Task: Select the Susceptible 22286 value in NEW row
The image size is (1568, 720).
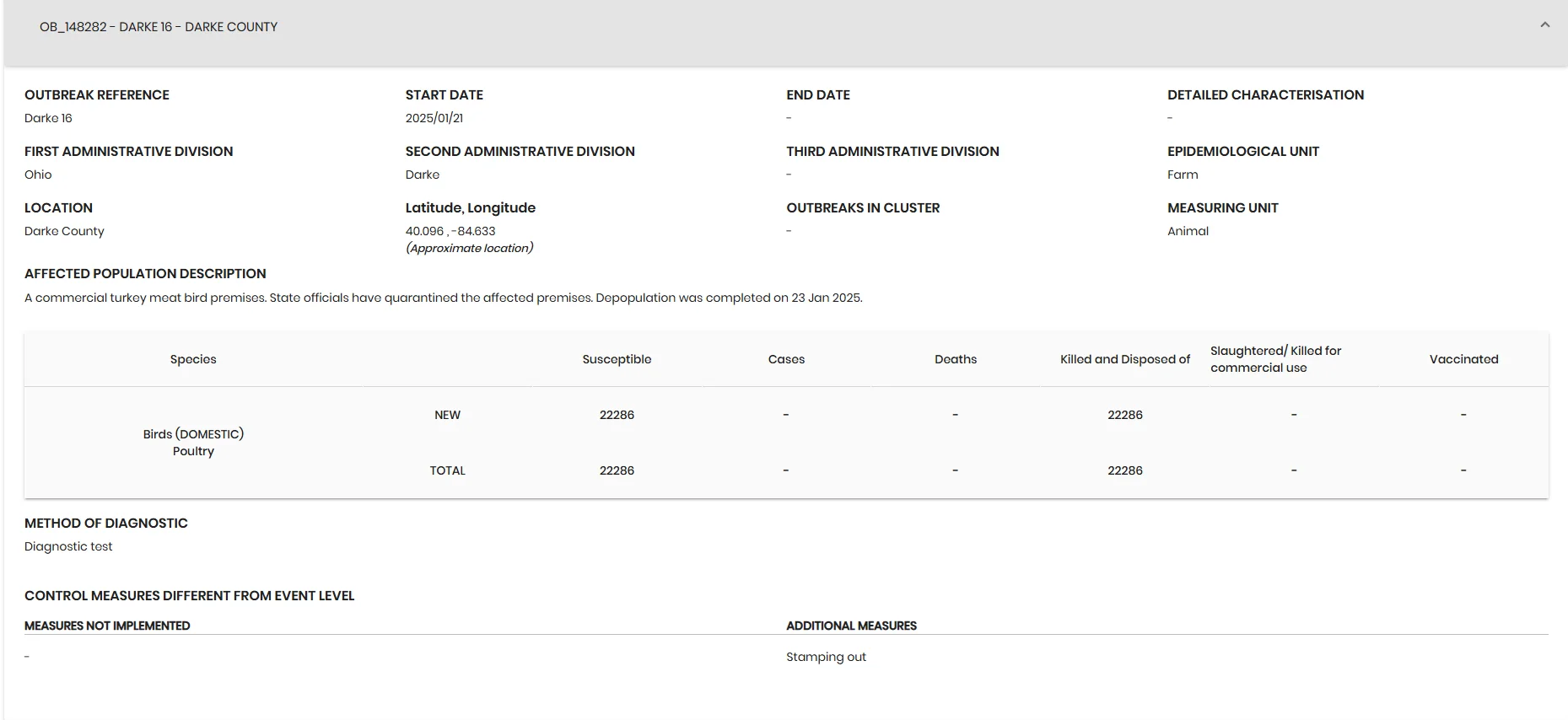Action: 617,415
